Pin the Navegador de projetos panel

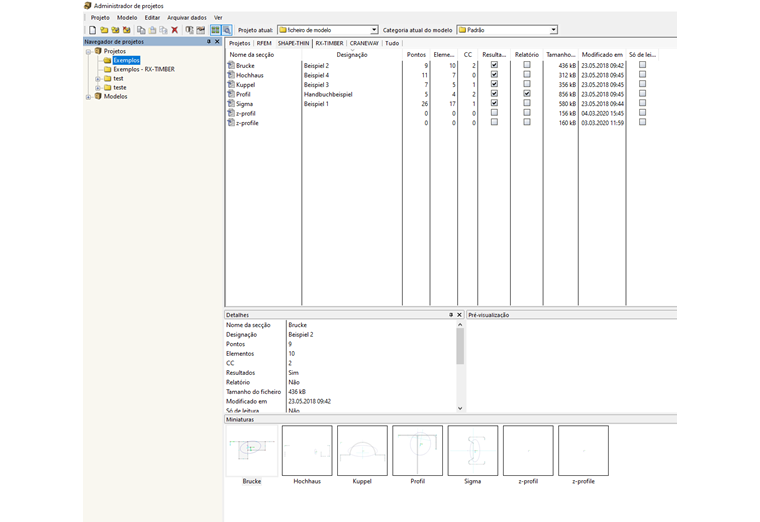click(x=209, y=42)
